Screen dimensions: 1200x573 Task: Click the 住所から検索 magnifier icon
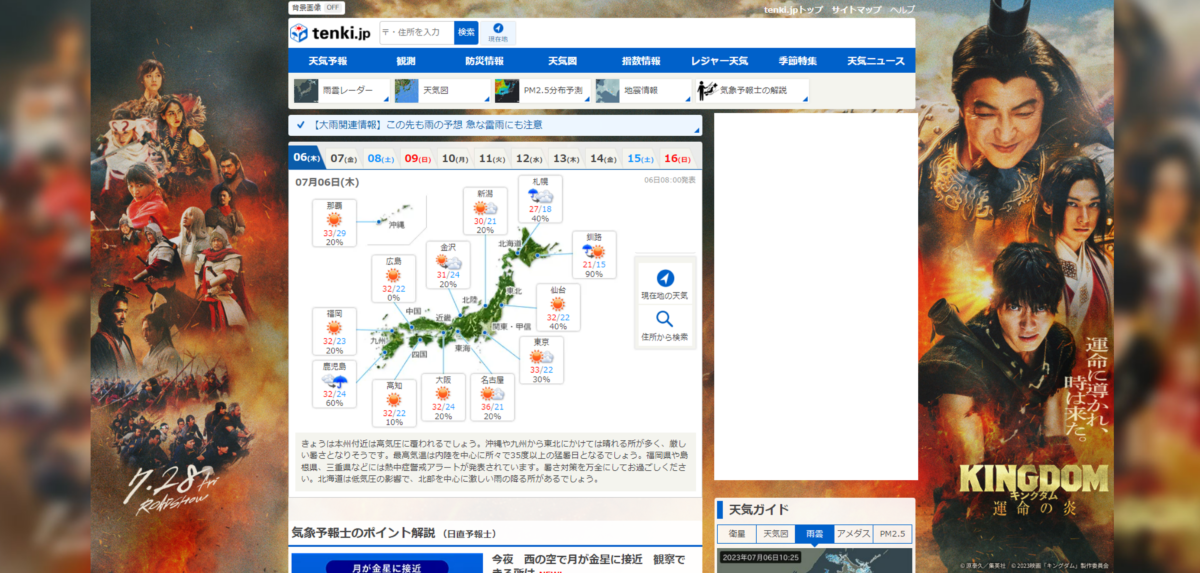click(665, 319)
